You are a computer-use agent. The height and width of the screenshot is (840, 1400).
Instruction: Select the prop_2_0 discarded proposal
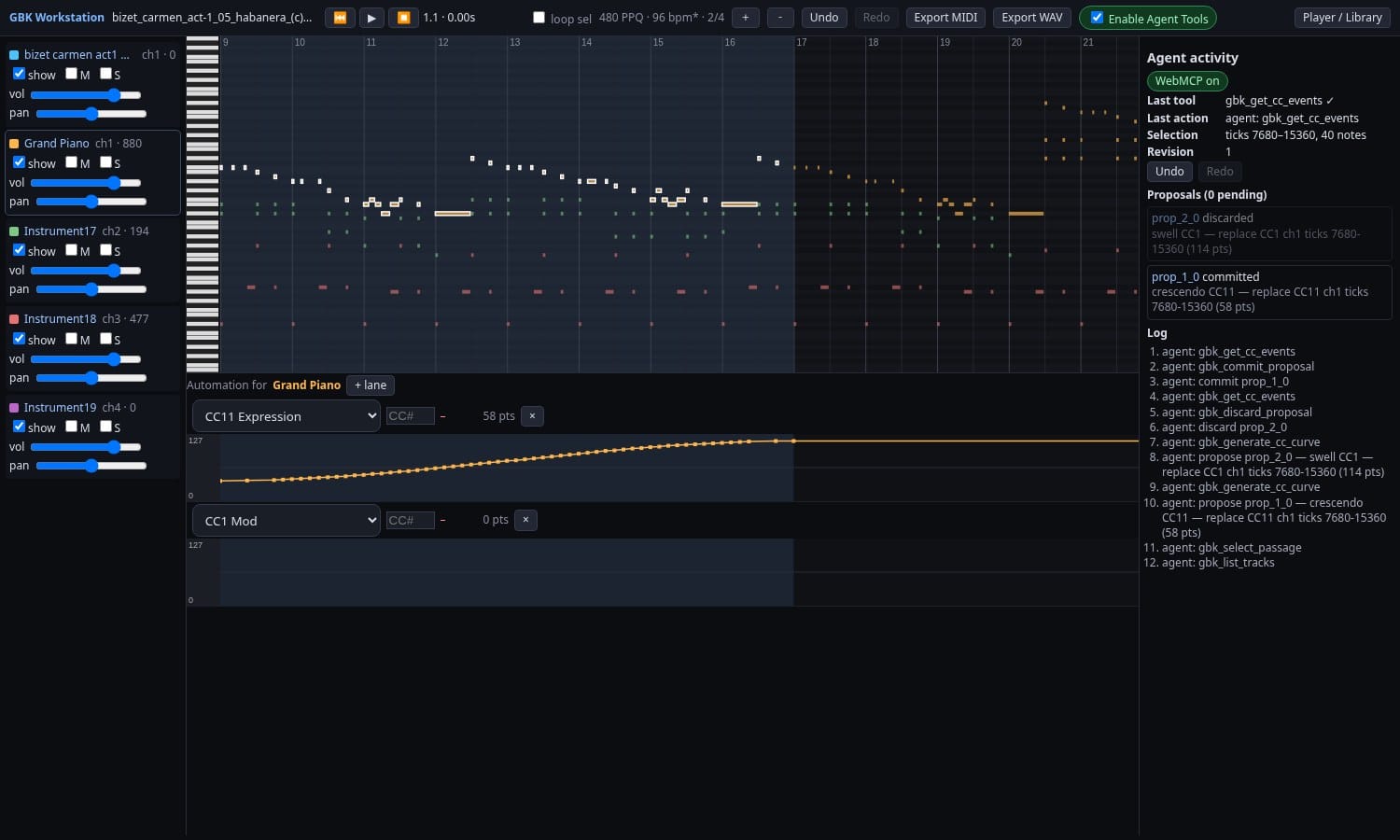[x=1269, y=233]
